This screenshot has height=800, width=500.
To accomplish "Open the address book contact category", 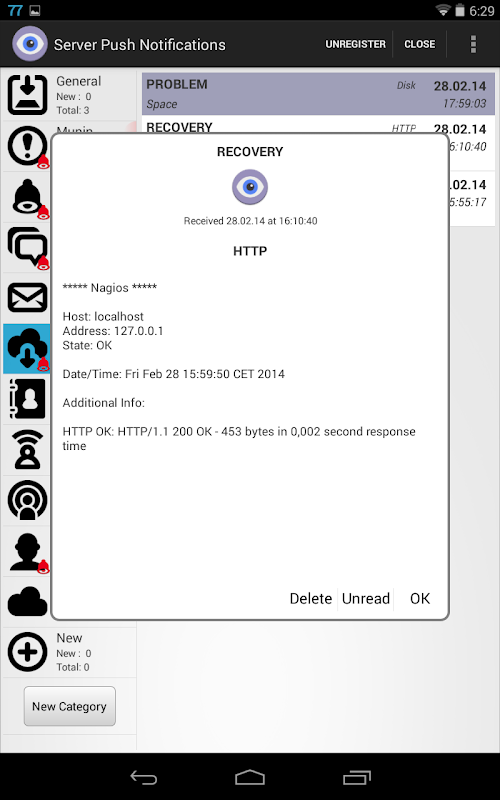I will point(27,399).
